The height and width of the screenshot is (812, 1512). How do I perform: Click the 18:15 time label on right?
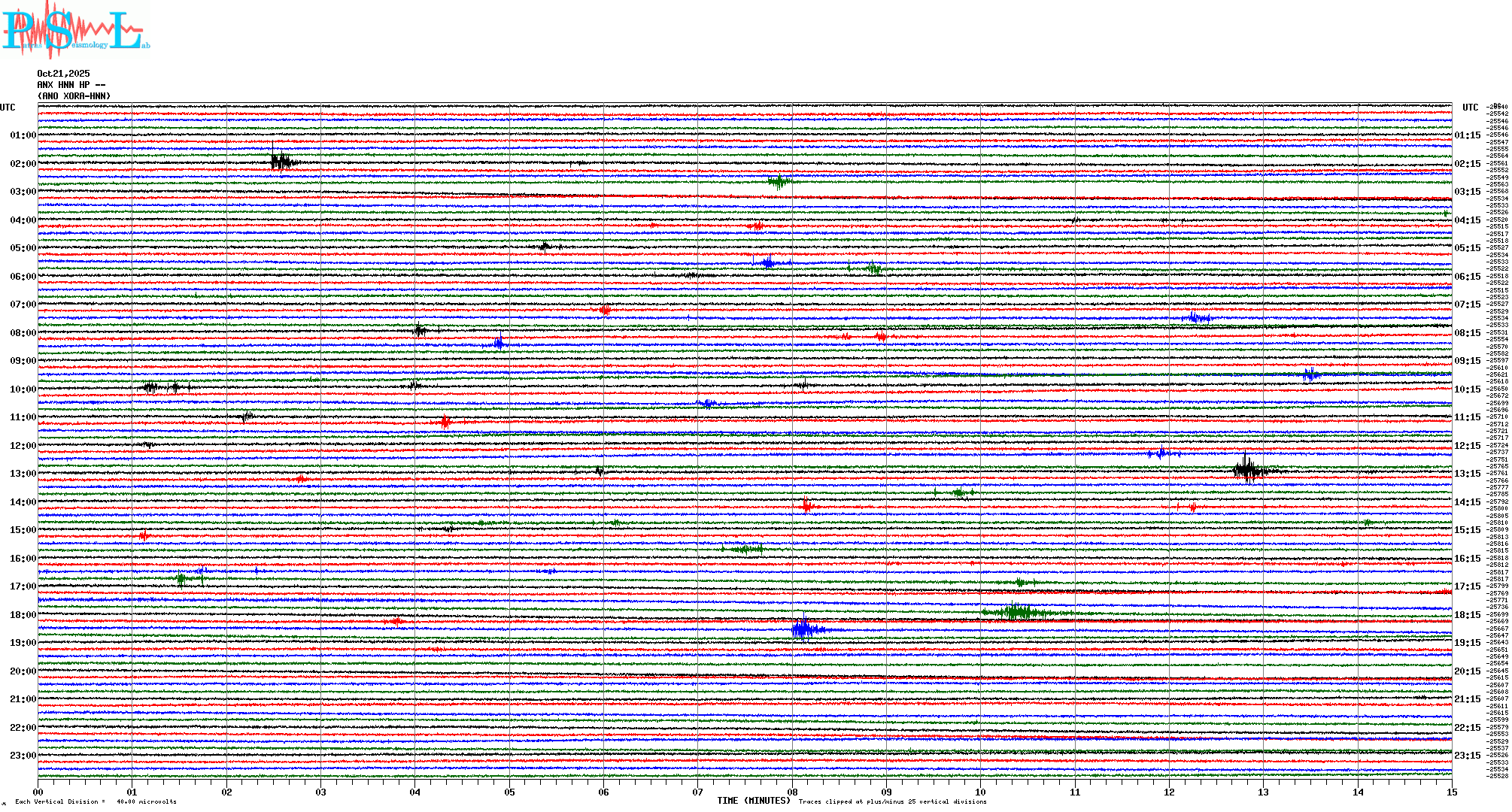[x=1467, y=615]
